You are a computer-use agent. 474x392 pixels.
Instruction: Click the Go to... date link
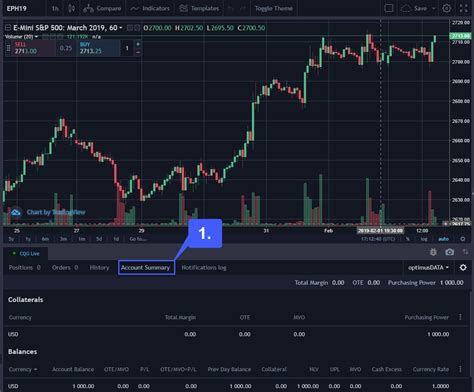coord(138,239)
